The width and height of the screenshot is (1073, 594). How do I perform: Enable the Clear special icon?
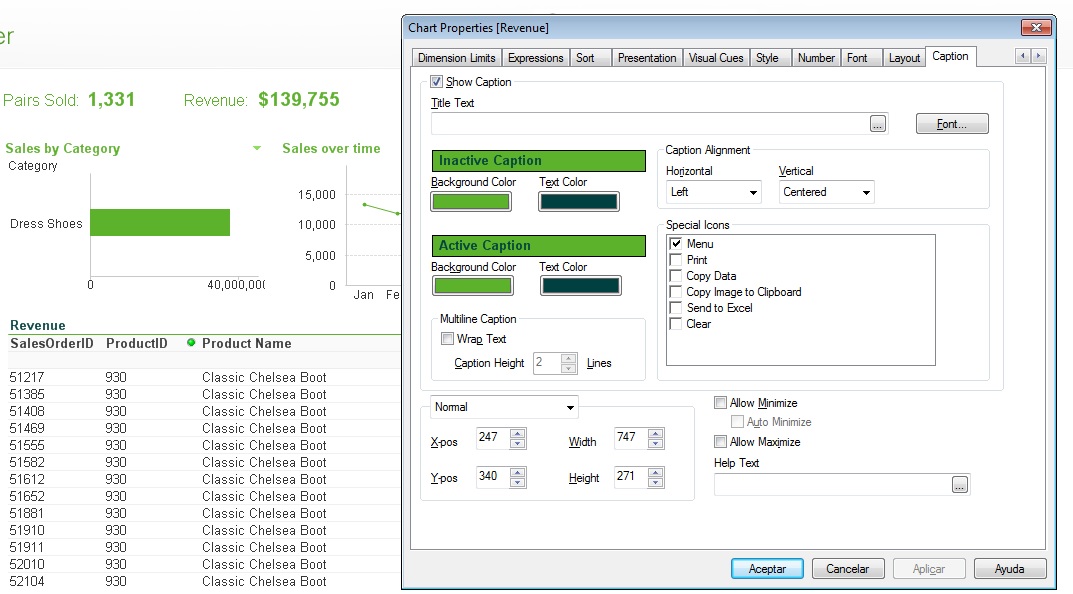click(x=675, y=324)
